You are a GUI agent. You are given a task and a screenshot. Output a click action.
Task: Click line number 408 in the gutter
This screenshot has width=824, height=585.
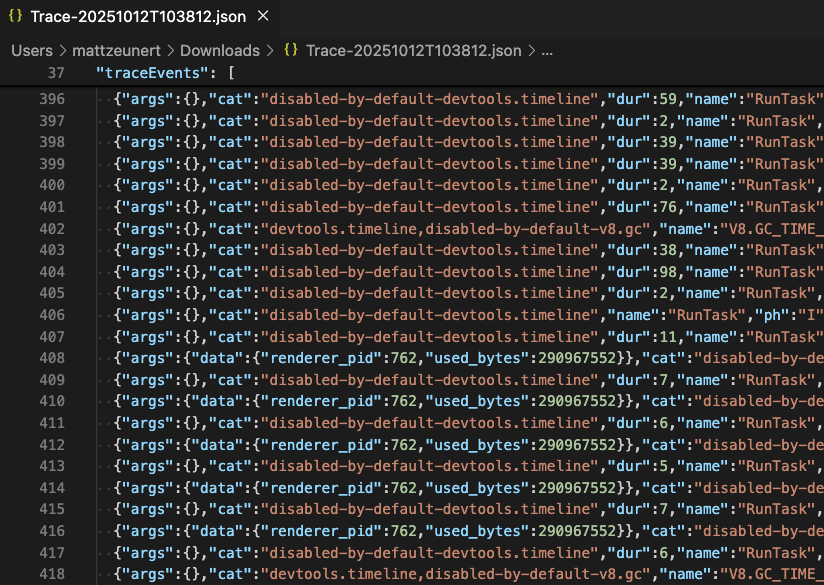coord(51,358)
